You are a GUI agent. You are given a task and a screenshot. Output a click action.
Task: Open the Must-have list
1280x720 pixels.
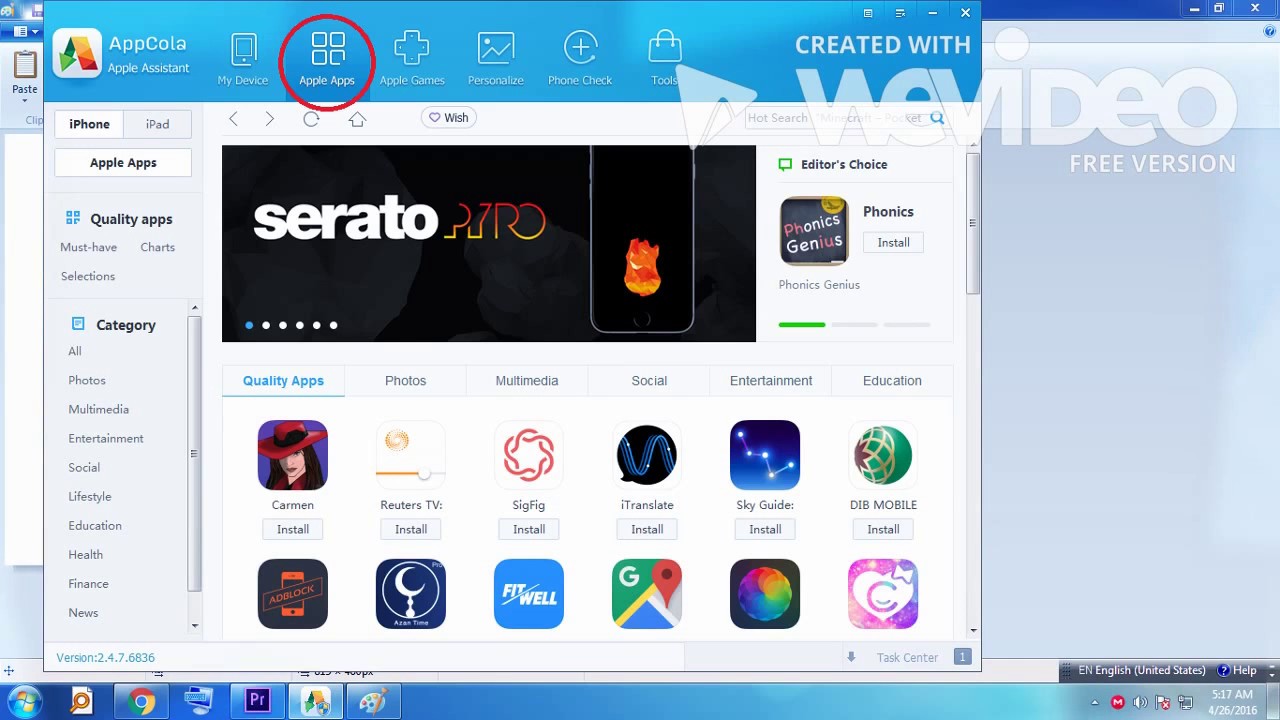88,247
